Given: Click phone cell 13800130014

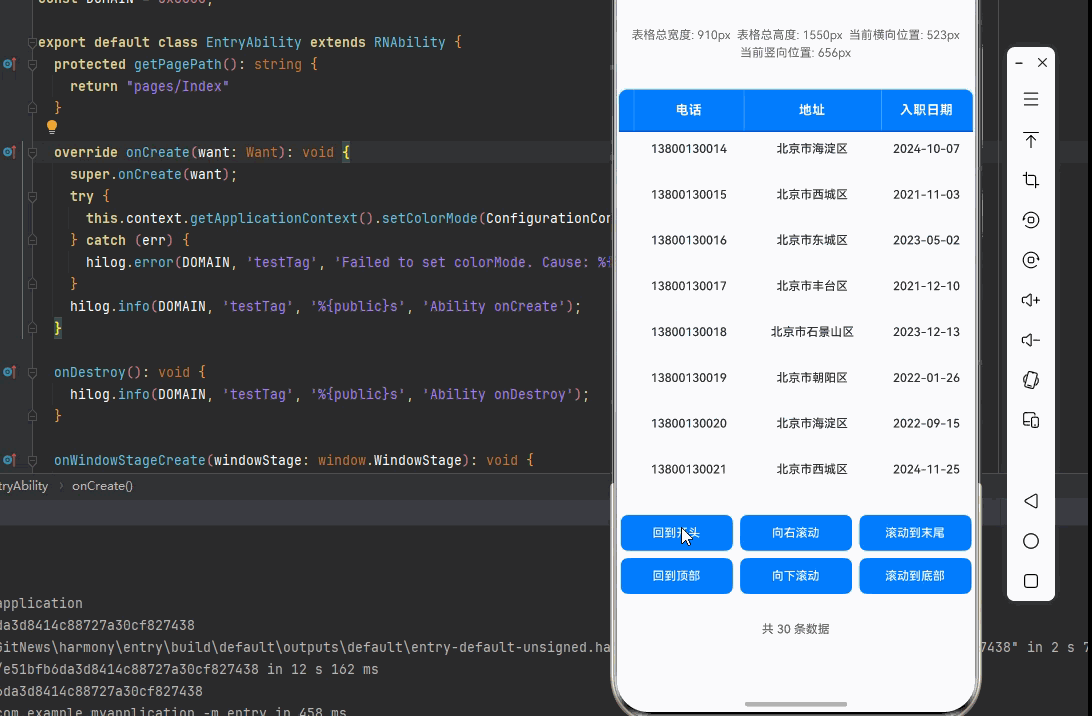Looking at the screenshot, I should point(689,148).
